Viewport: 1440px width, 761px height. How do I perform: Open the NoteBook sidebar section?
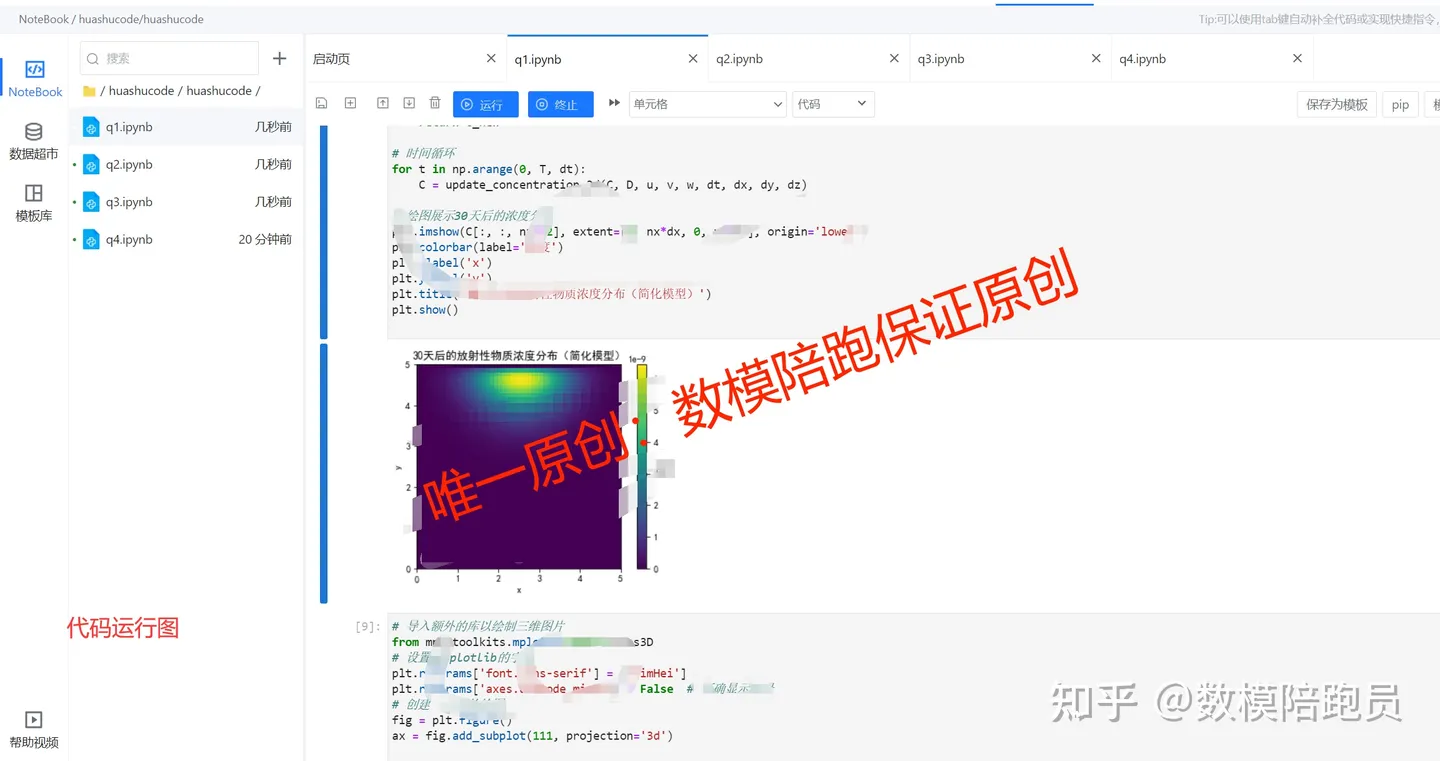[x=35, y=79]
